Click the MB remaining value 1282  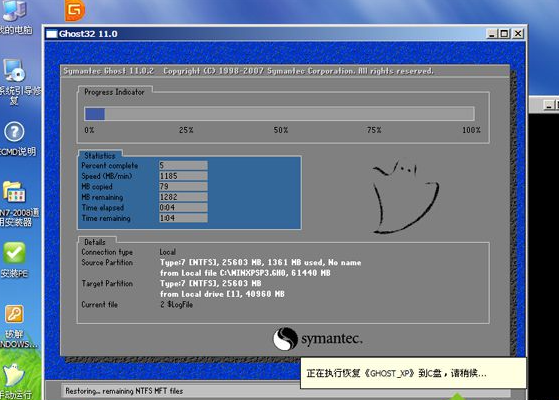(x=183, y=197)
